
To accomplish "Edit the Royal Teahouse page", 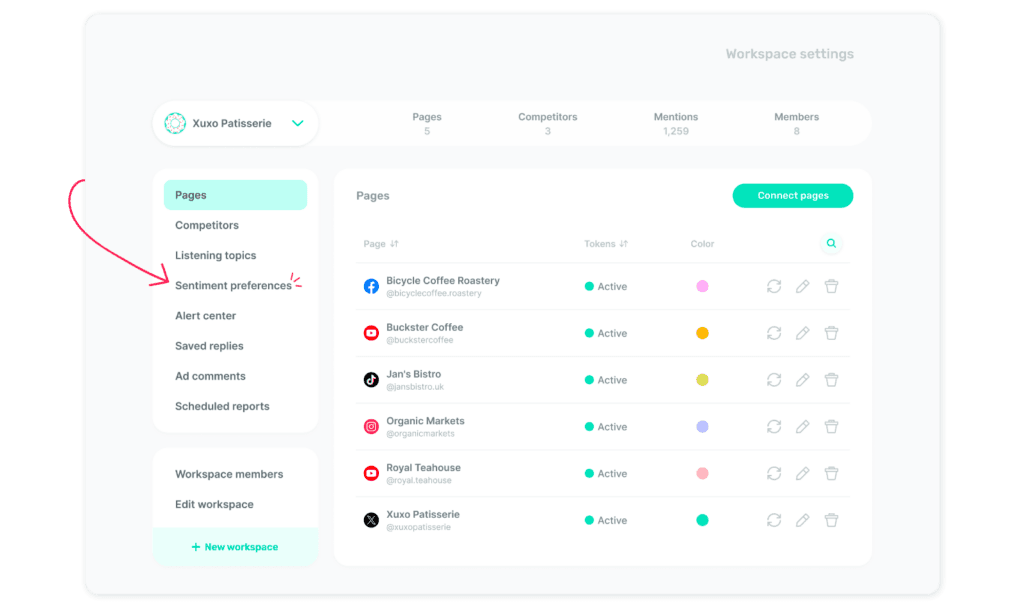I will [x=803, y=473].
